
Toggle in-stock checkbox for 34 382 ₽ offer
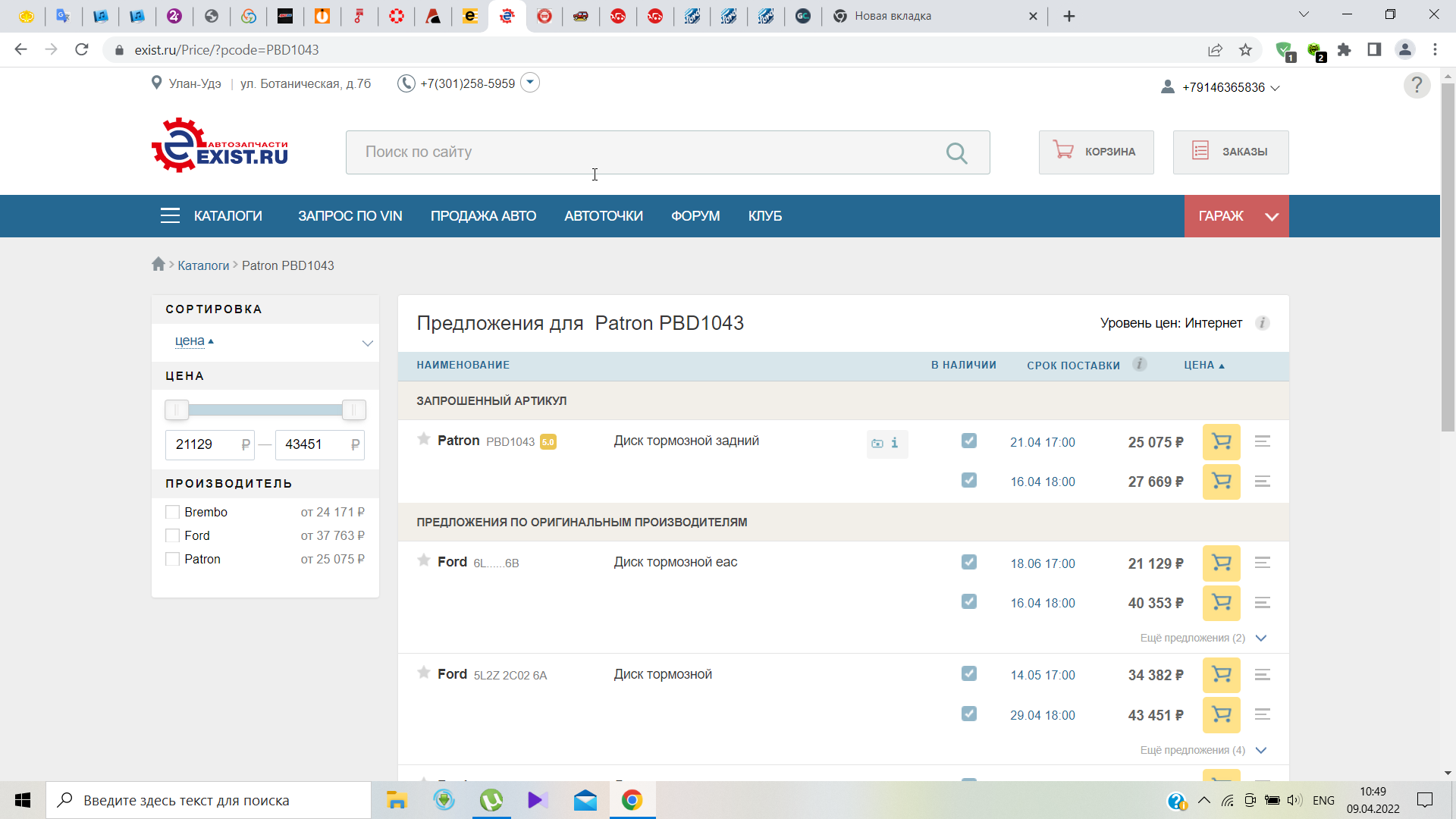[x=969, y=673]
